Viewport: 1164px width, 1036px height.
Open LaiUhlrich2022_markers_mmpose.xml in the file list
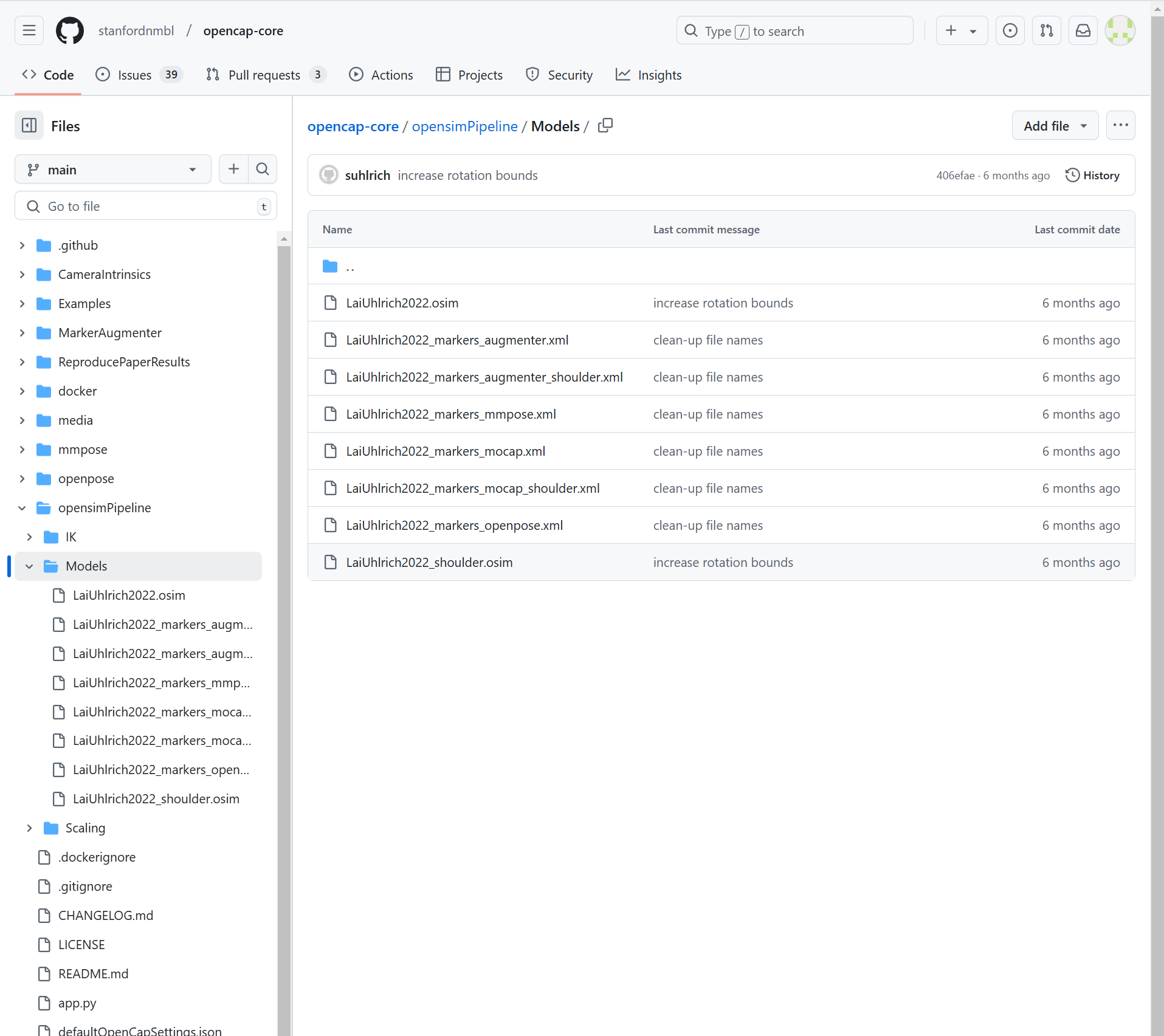pos(451,414)
